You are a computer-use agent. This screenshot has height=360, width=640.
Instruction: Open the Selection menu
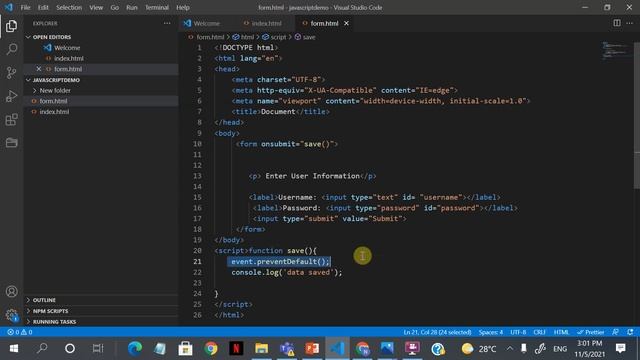(69, 7)
